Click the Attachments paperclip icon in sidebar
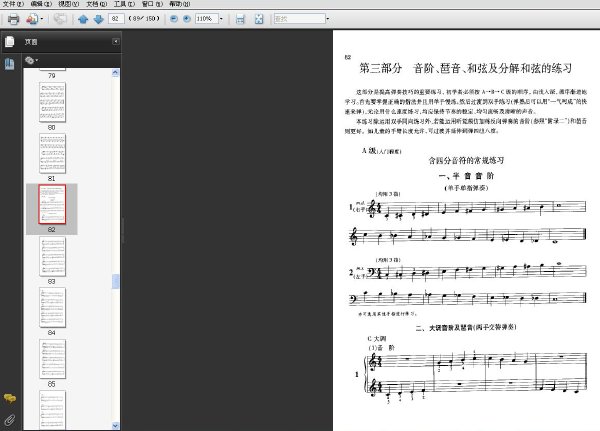 tap(10, 420)
